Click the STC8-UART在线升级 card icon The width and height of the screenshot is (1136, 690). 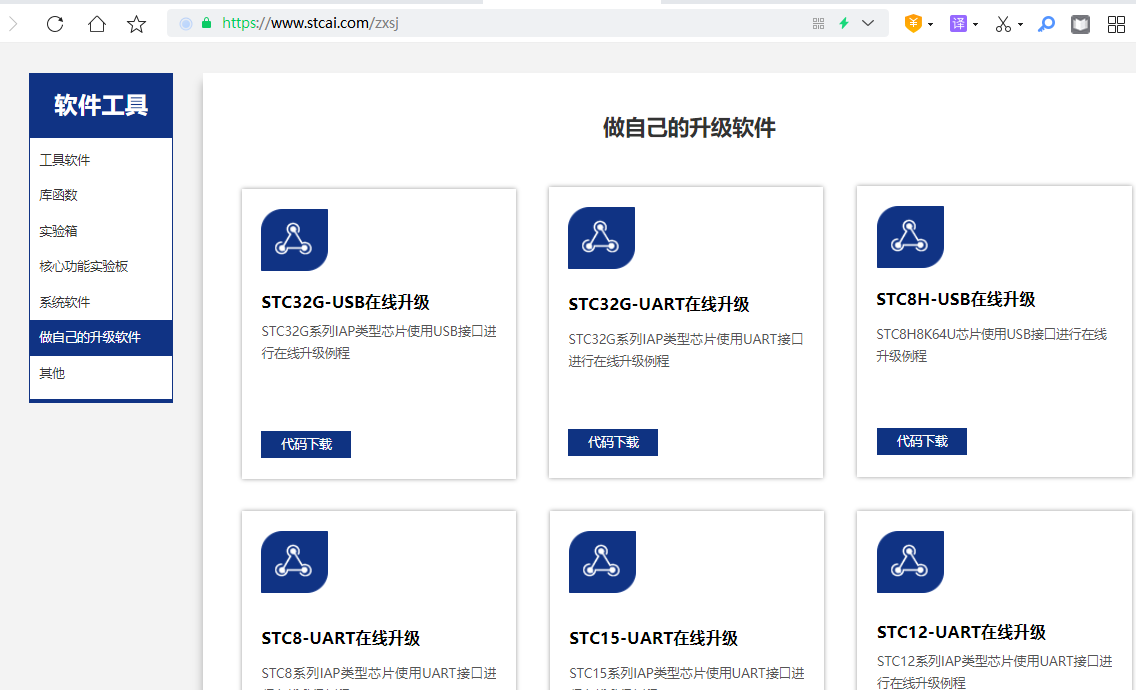click(294, 562)
